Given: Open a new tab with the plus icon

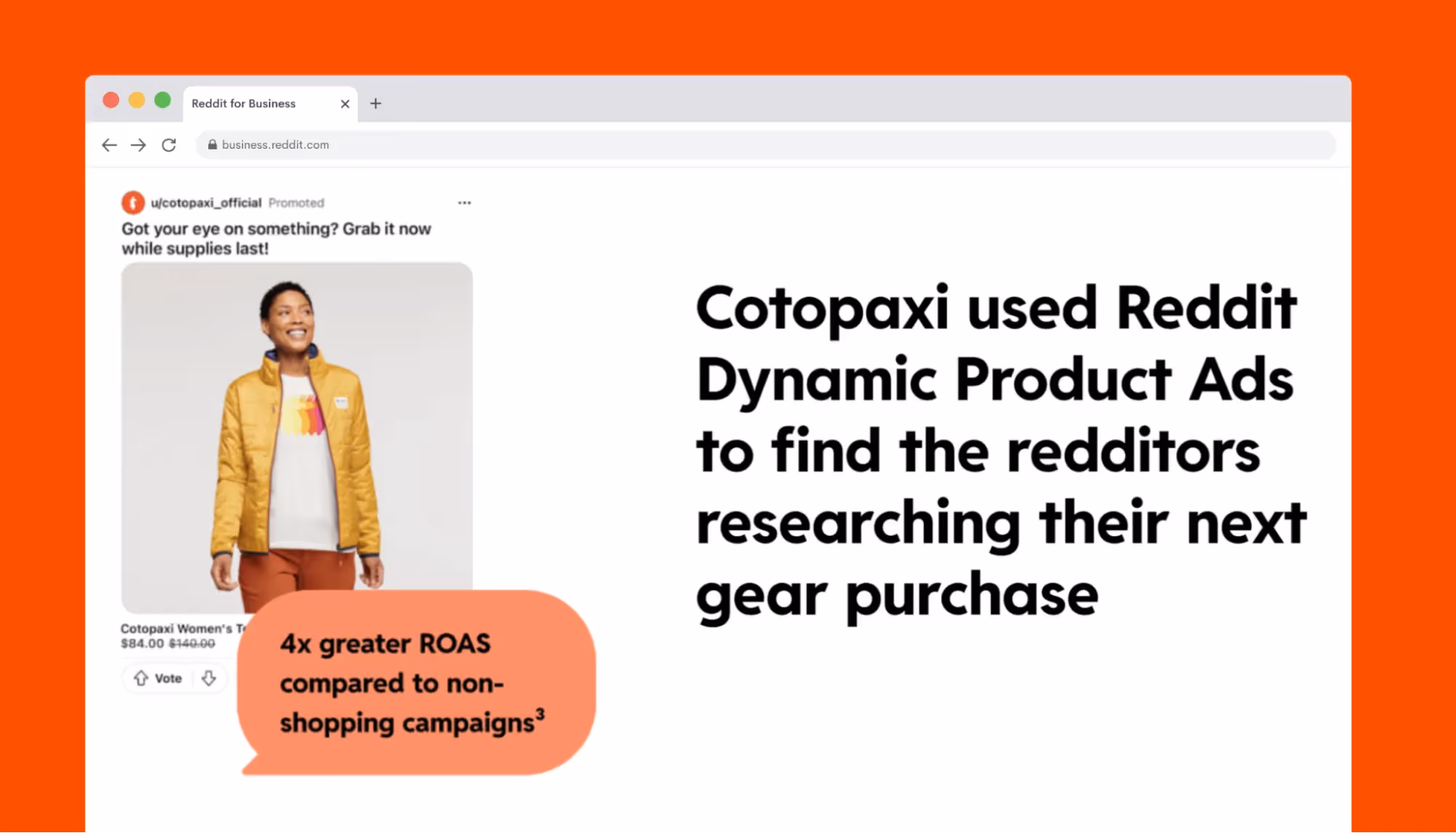Looking at the screenshot, I should tap(376, 103).
